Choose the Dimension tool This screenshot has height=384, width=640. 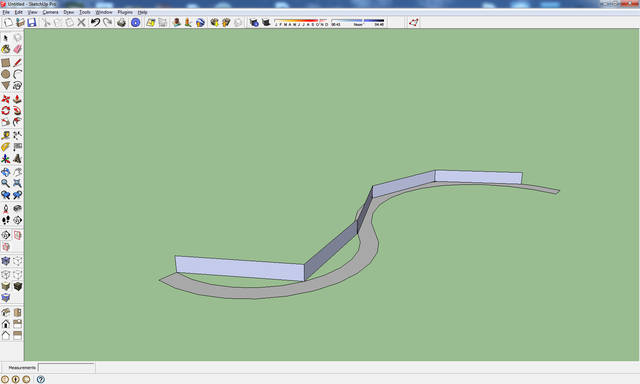coord(17,135)
